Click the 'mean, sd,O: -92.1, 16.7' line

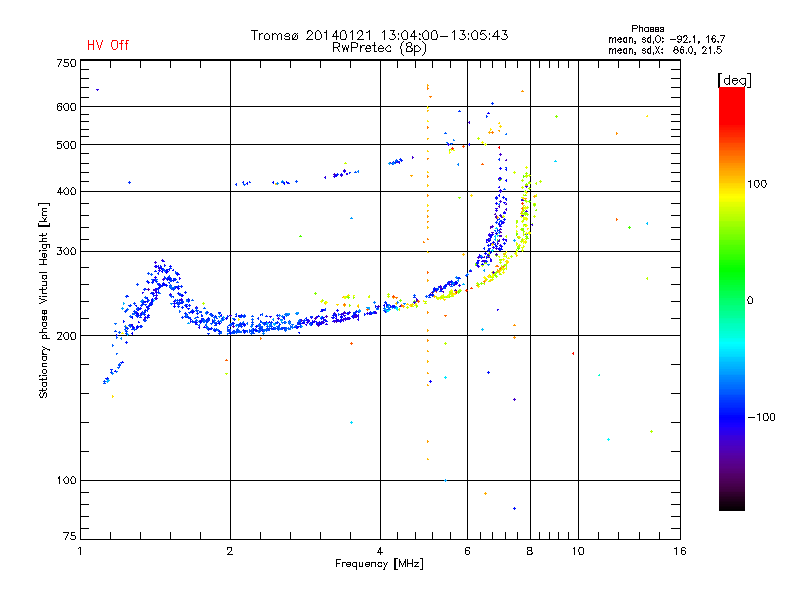point(666,39)
